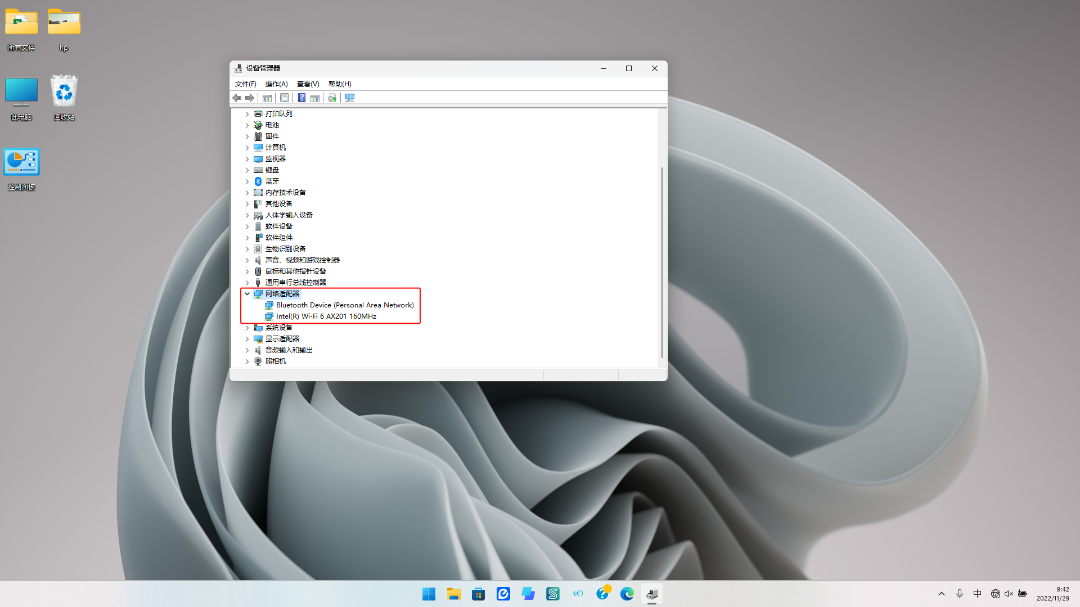
Task: Select the Recycle Bin desktop icon
Action: [63, 99]
